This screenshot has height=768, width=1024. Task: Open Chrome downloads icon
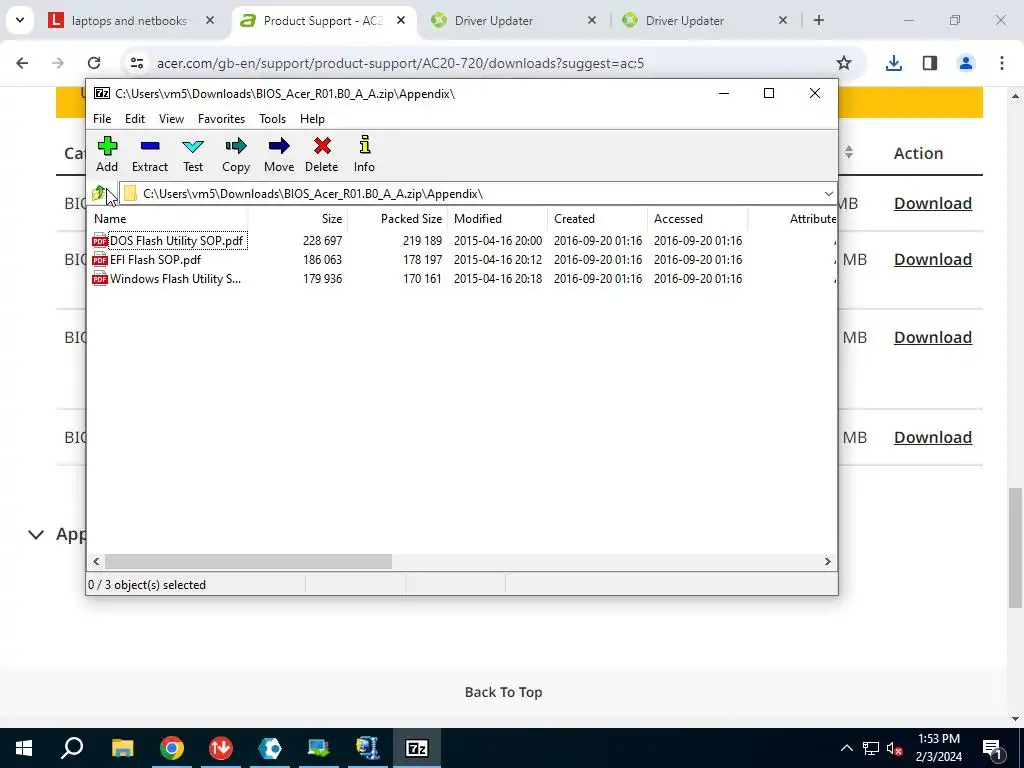pyautogui.click(x=893, y=63)
